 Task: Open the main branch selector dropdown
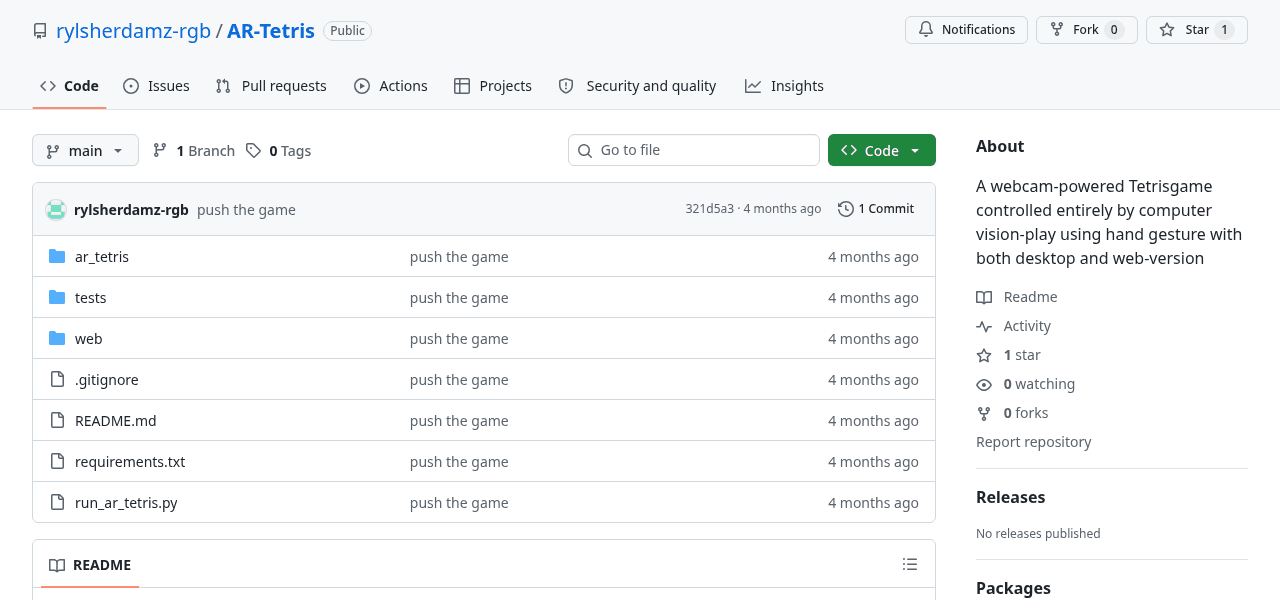coord(85,150)
